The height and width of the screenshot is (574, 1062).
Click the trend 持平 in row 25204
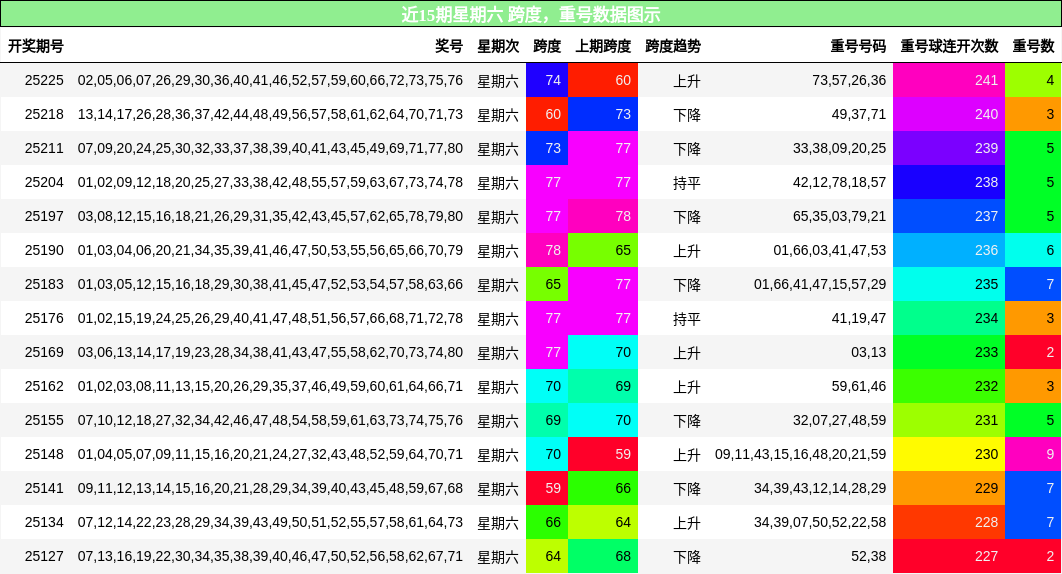point(687,183)
